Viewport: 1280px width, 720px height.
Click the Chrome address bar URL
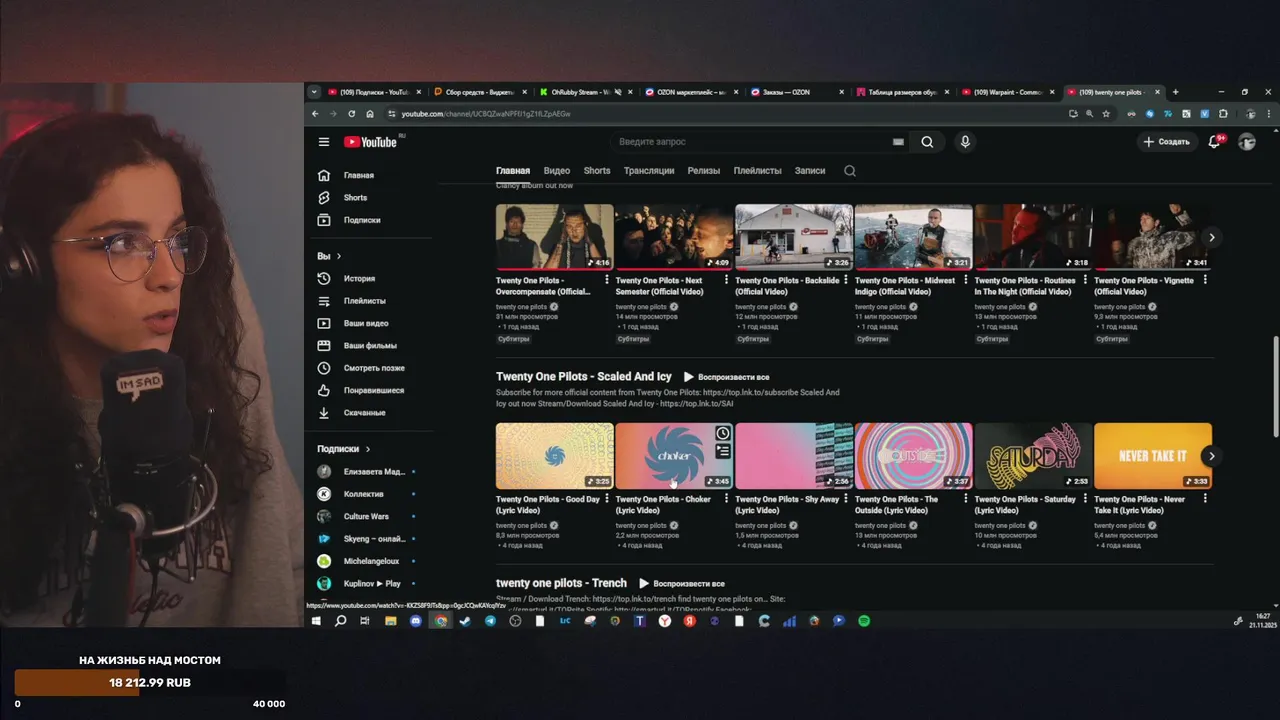coord(486,114)
